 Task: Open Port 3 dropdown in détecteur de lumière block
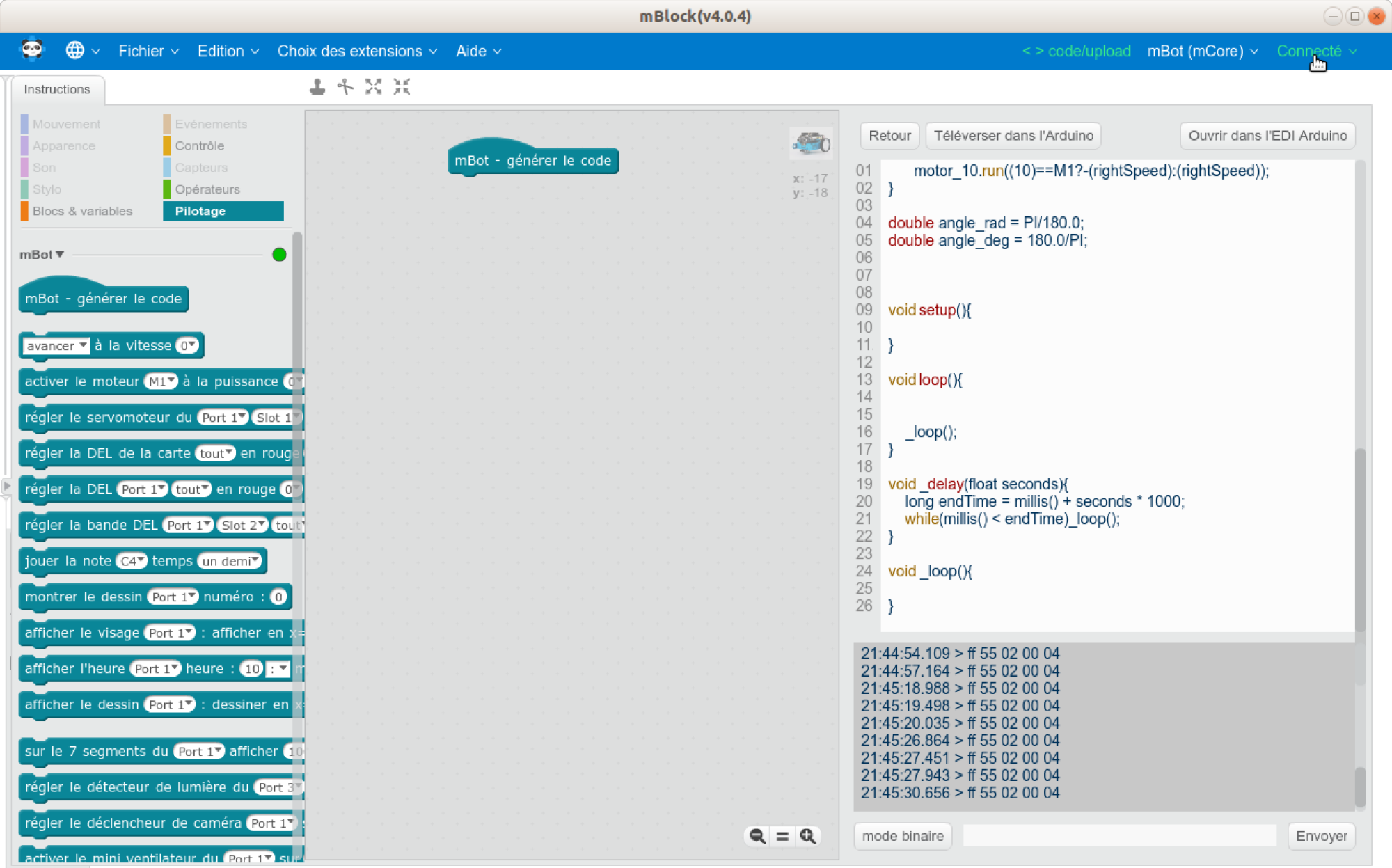pos(278,787)
